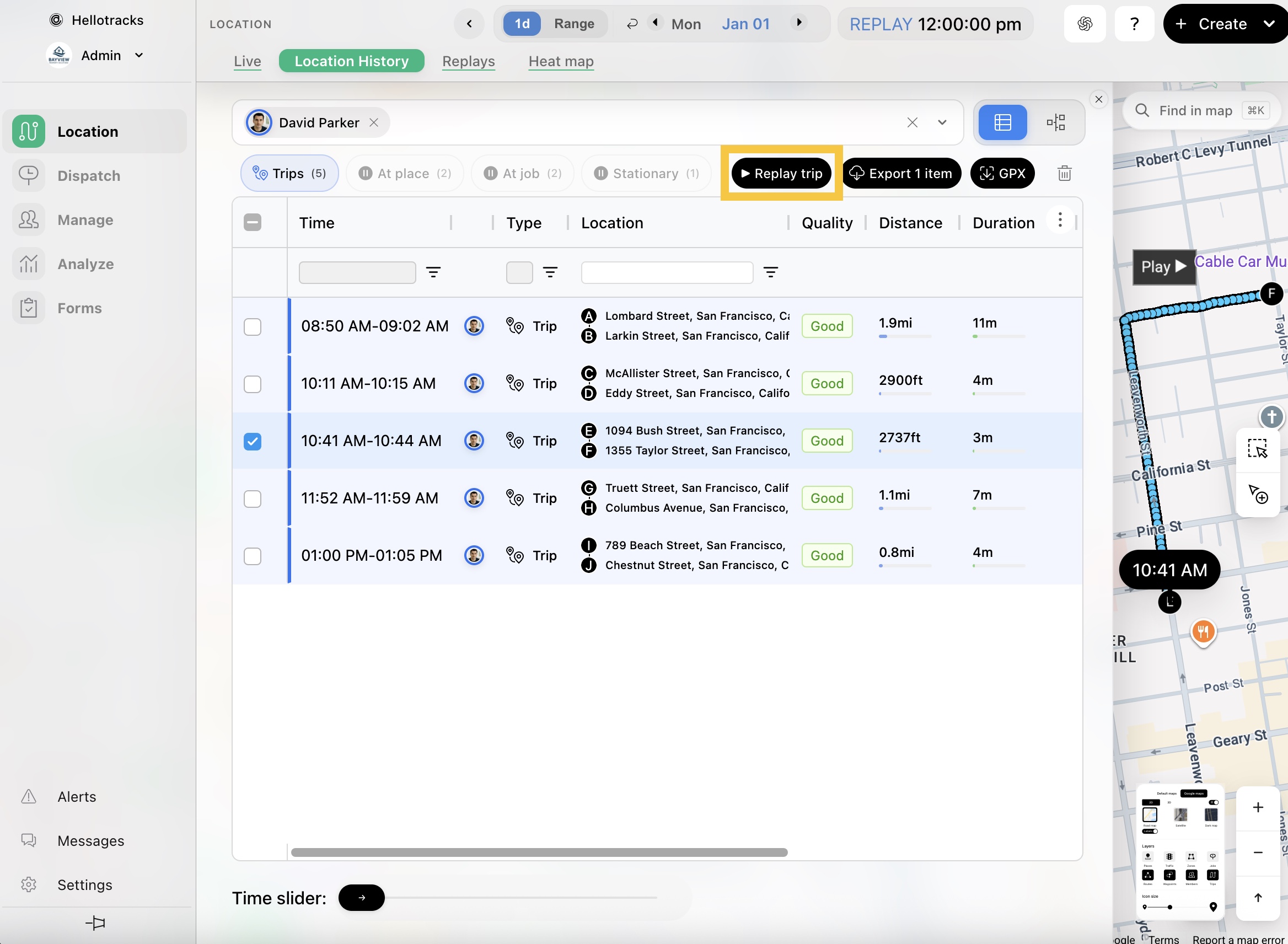Viewport: 1288px width, 944px height.
Task: Go back with the left chevron button
Action: point(469,23)
